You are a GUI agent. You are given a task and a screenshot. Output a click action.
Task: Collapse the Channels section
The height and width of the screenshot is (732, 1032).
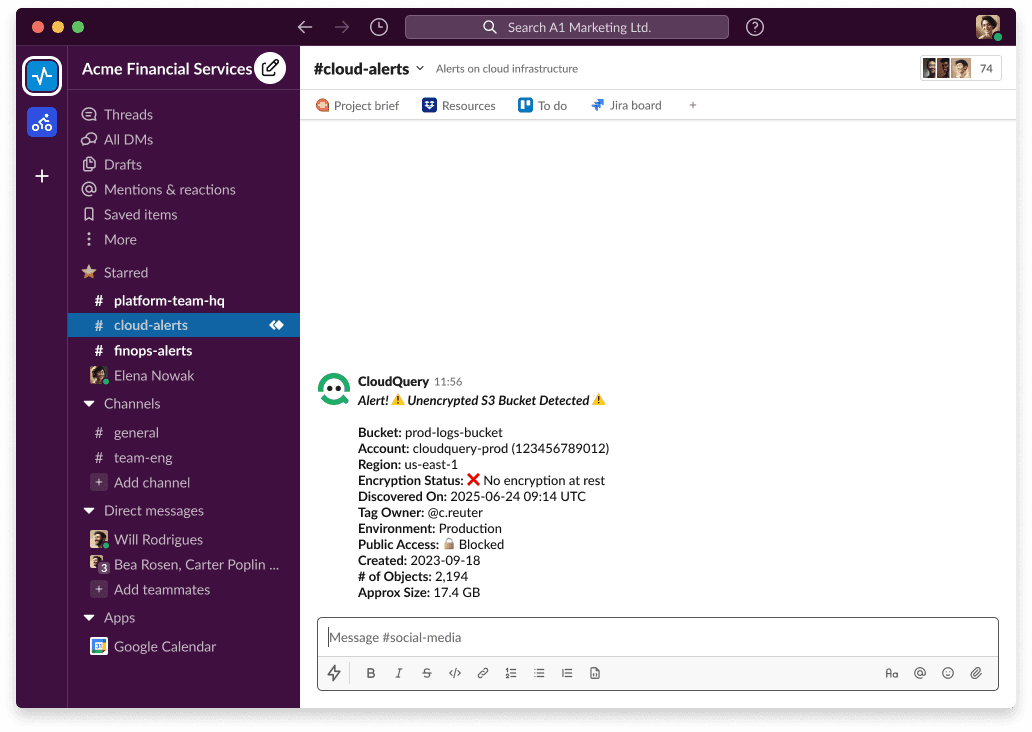coord(89,404)
